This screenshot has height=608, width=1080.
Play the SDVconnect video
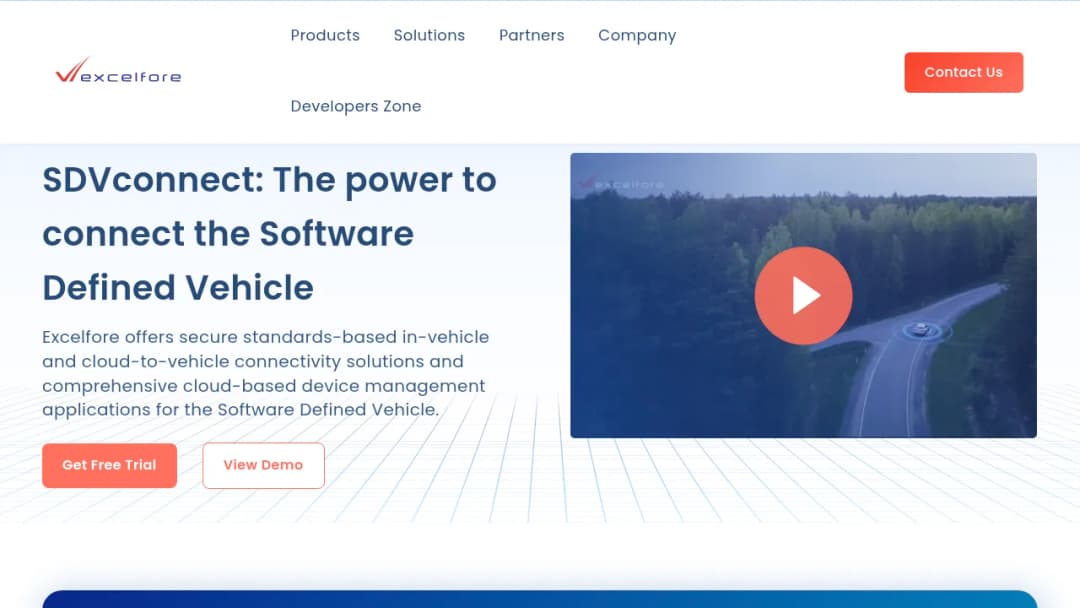click(803, 295)
